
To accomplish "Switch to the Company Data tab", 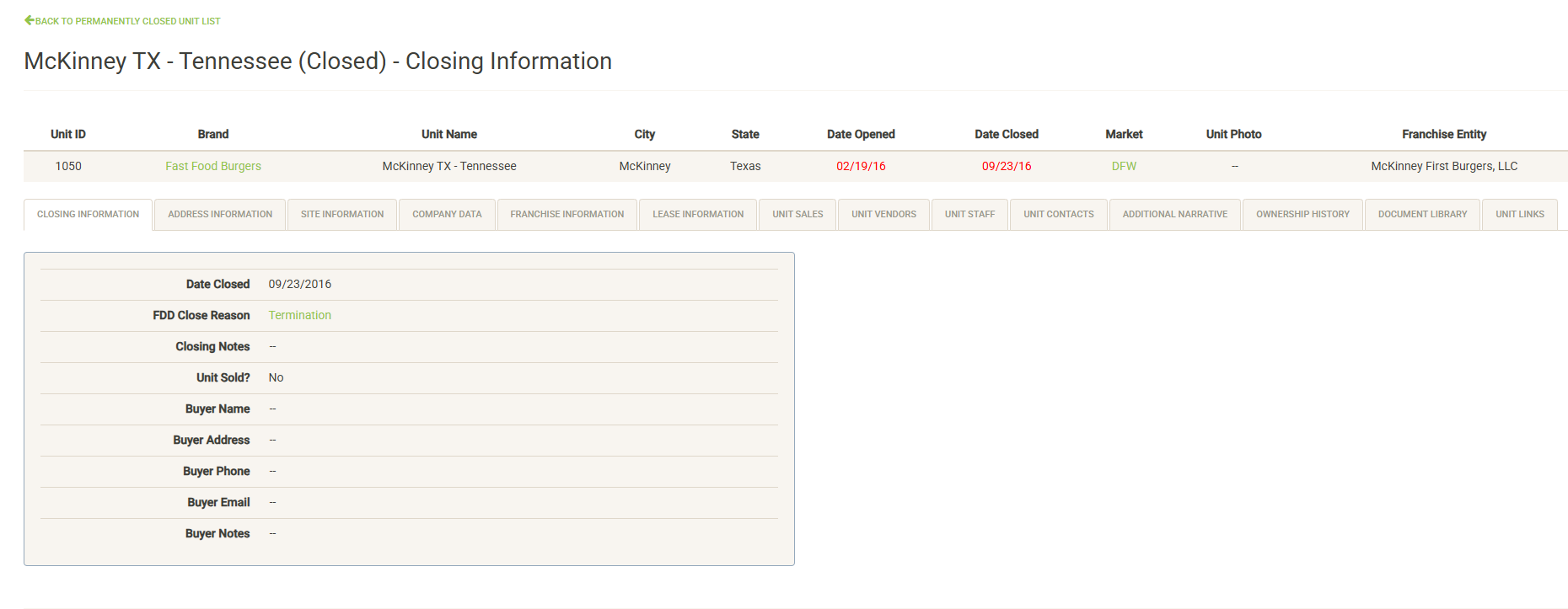I will click(x=447, y=214).
